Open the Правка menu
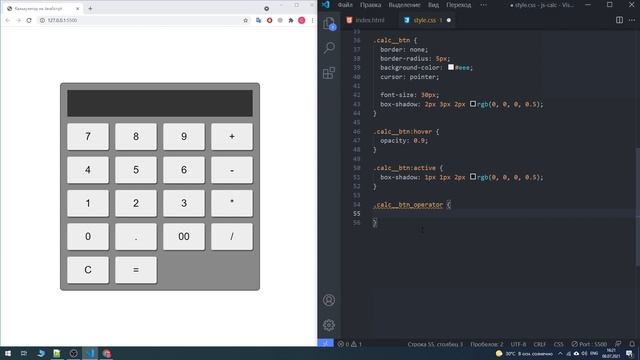The height and width of the screenshot is (360, 640). [370, 5]
